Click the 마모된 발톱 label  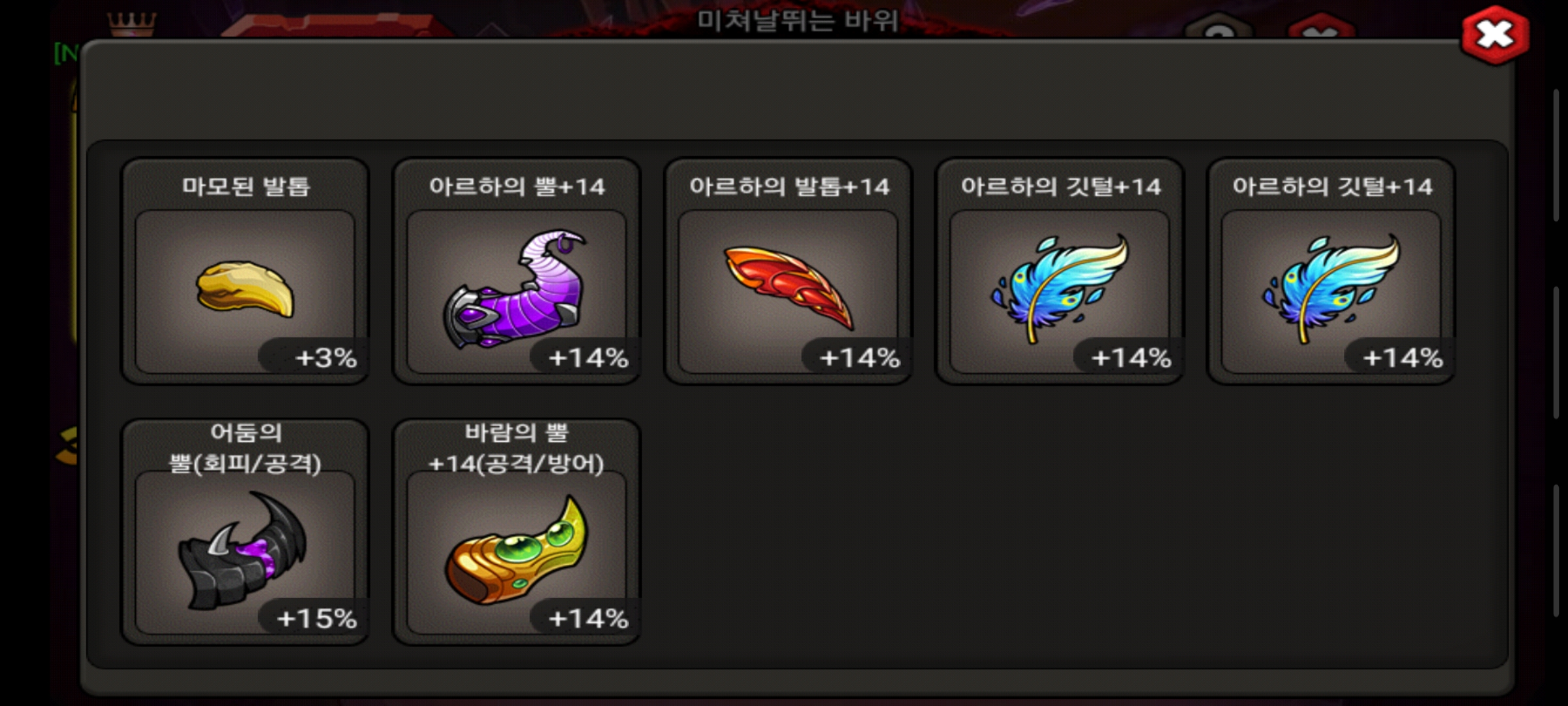click(246, 186)
